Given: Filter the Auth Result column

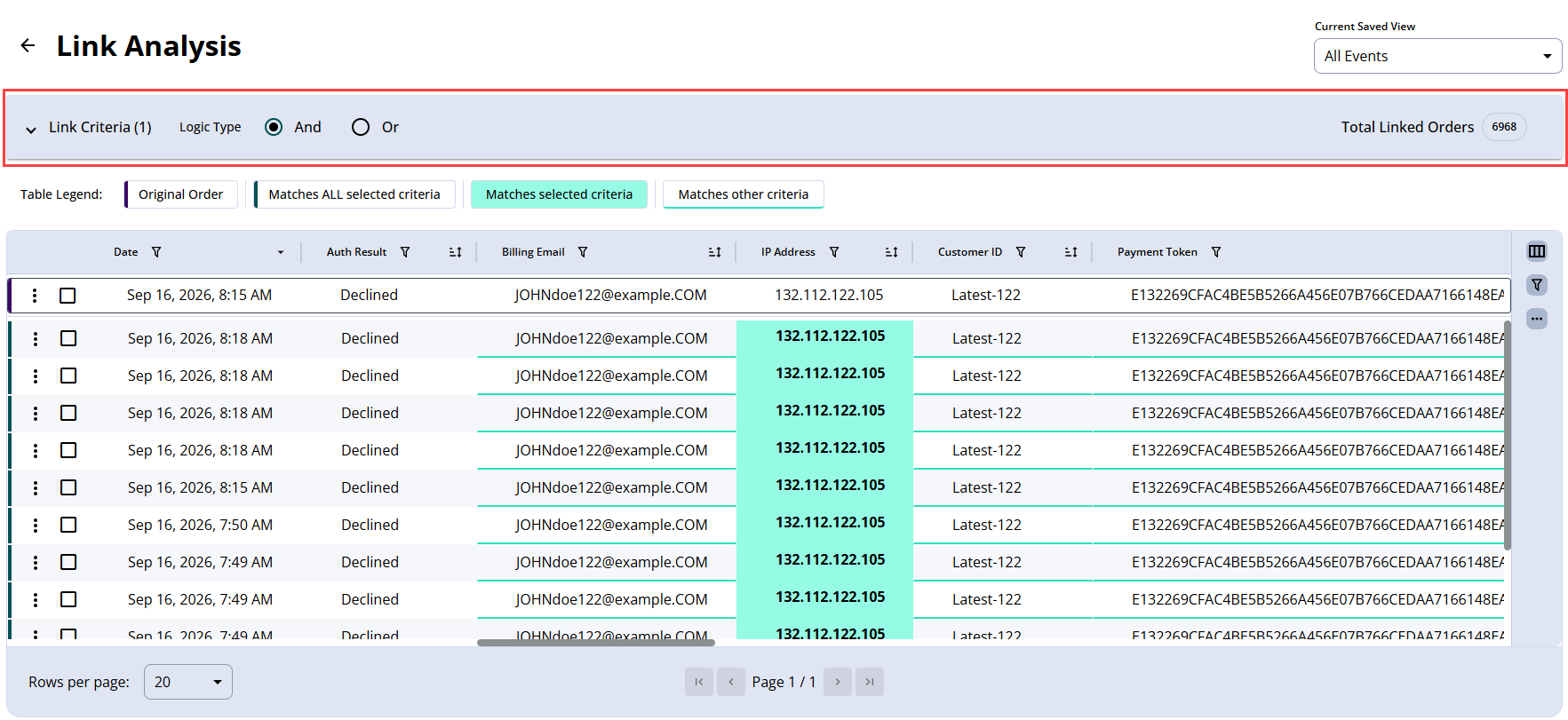Looking at the screenshot, I should [405, 252].
